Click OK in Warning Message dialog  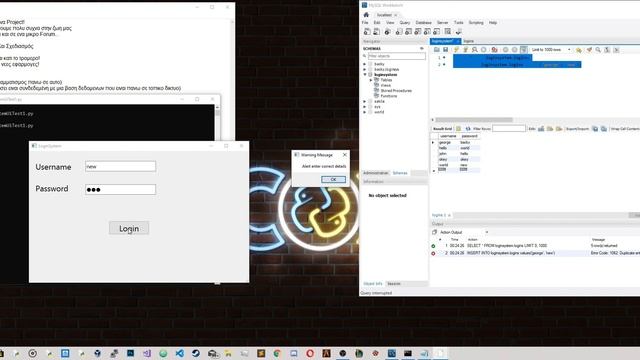coord(333,180)
